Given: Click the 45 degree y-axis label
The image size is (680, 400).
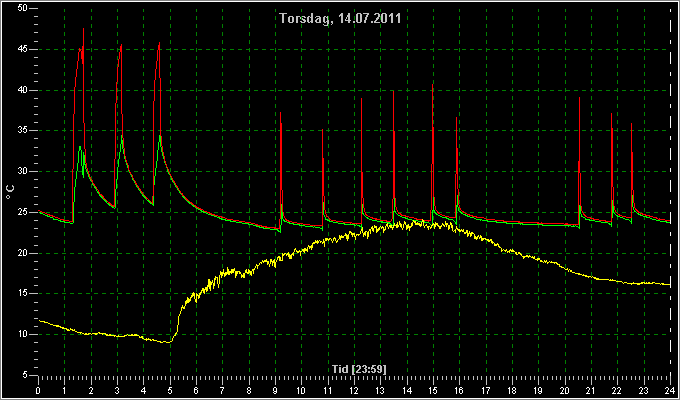Looking at the screenshot, I should pyautogui.click(x=23, y=49).
